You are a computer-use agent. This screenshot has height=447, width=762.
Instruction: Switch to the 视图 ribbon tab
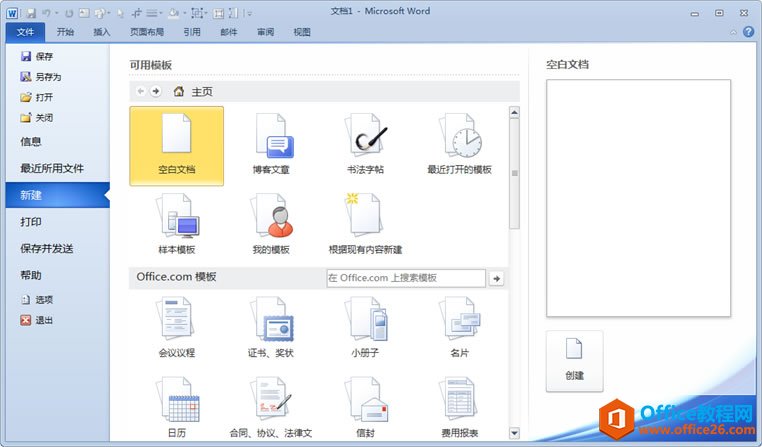tap(302, 32)
